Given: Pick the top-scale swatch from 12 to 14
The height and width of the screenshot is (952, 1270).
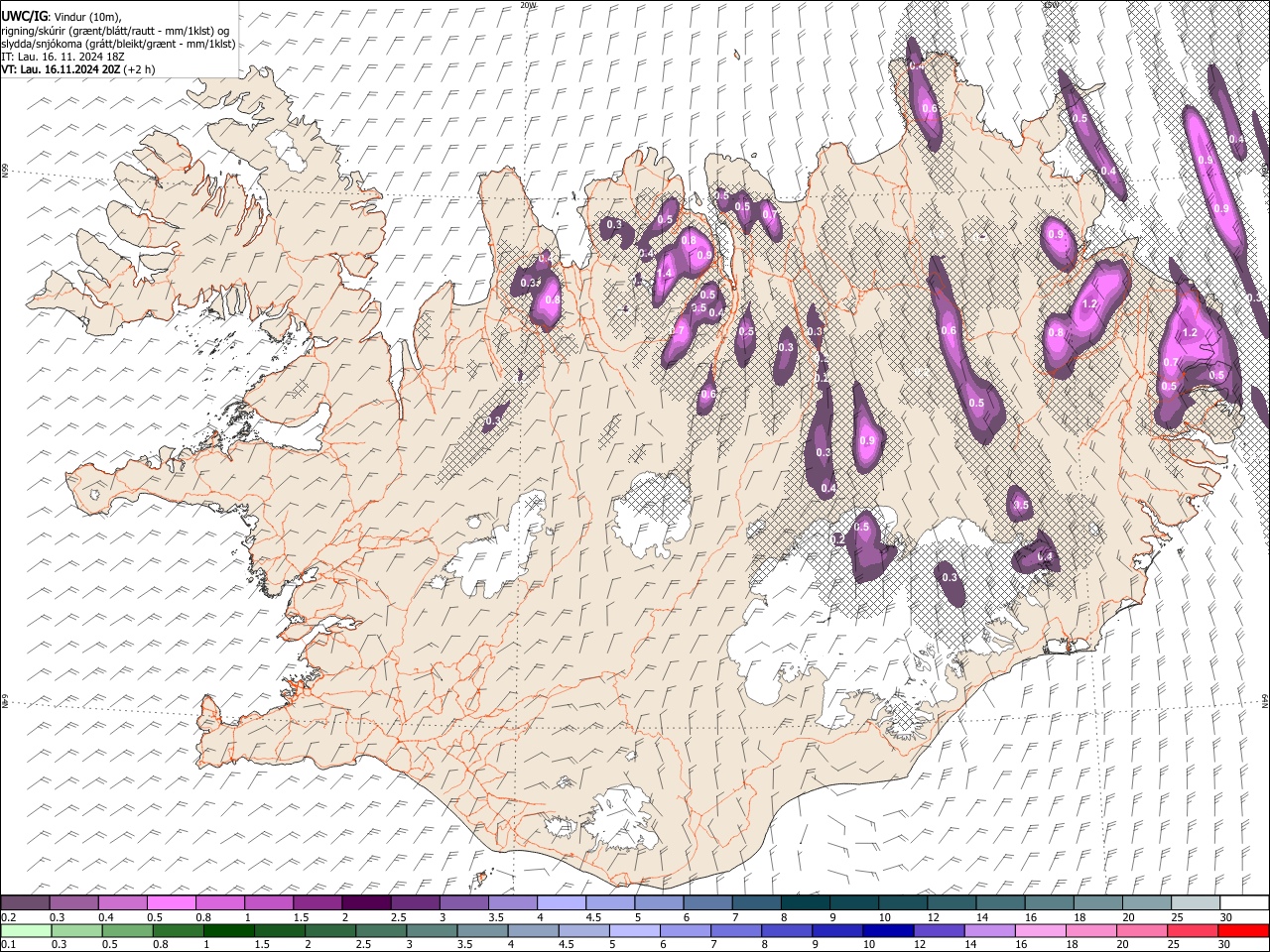Looking at the screenshot, I should click(x=951, y=903).
